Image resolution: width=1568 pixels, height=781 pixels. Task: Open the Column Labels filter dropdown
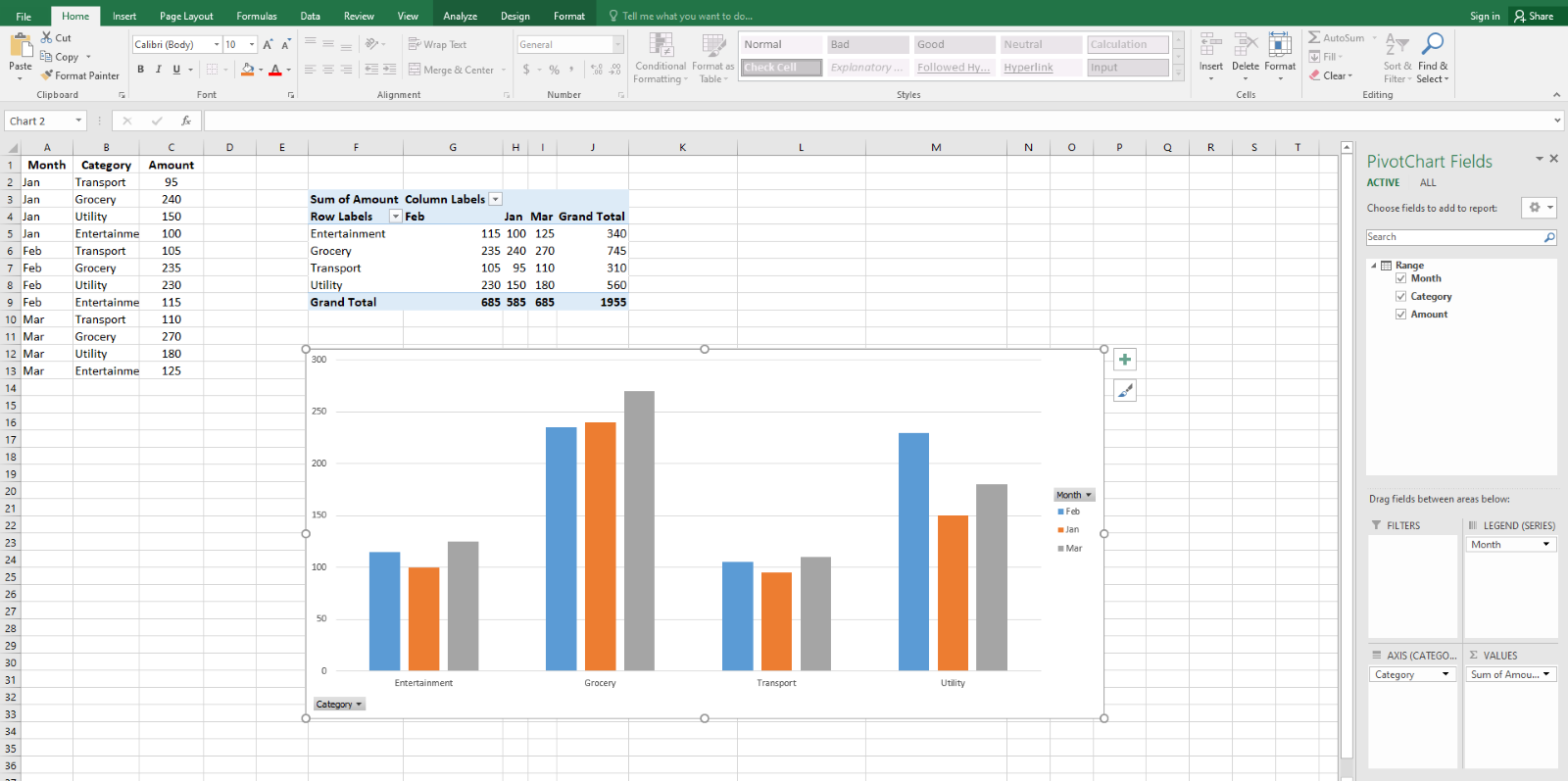(x=495, y=199)
